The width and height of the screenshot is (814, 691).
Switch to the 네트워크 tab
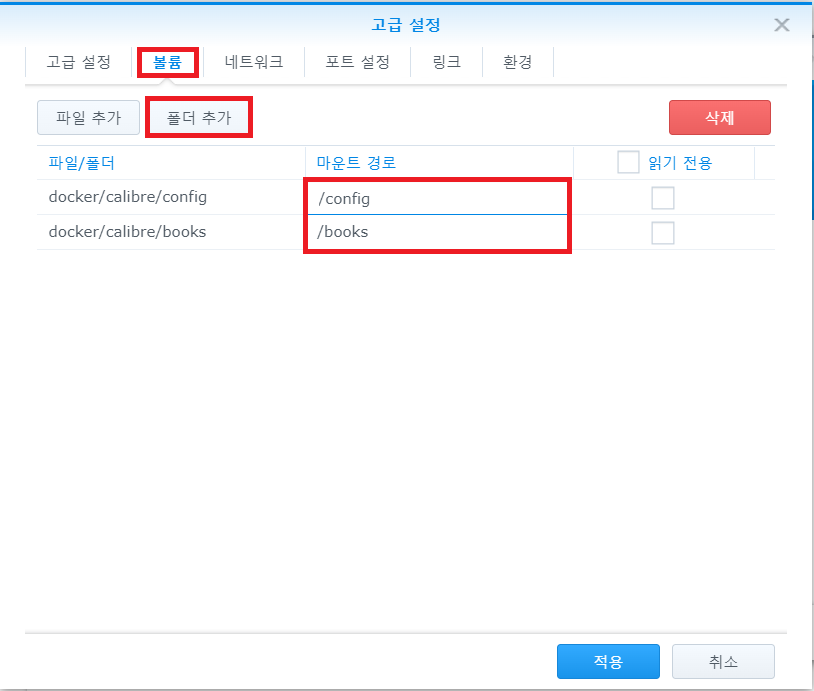(254, 62)
